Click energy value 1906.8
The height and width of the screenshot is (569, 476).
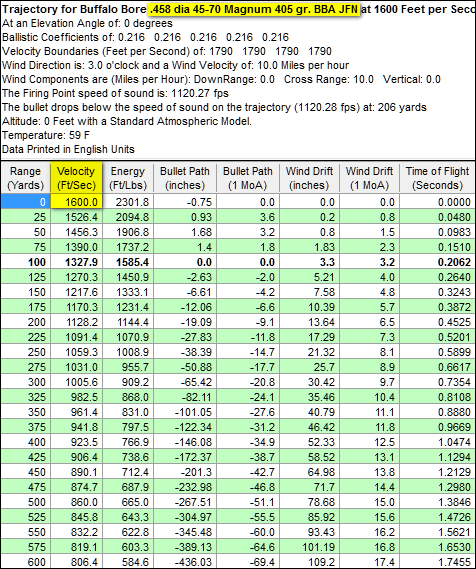(128, 232)
